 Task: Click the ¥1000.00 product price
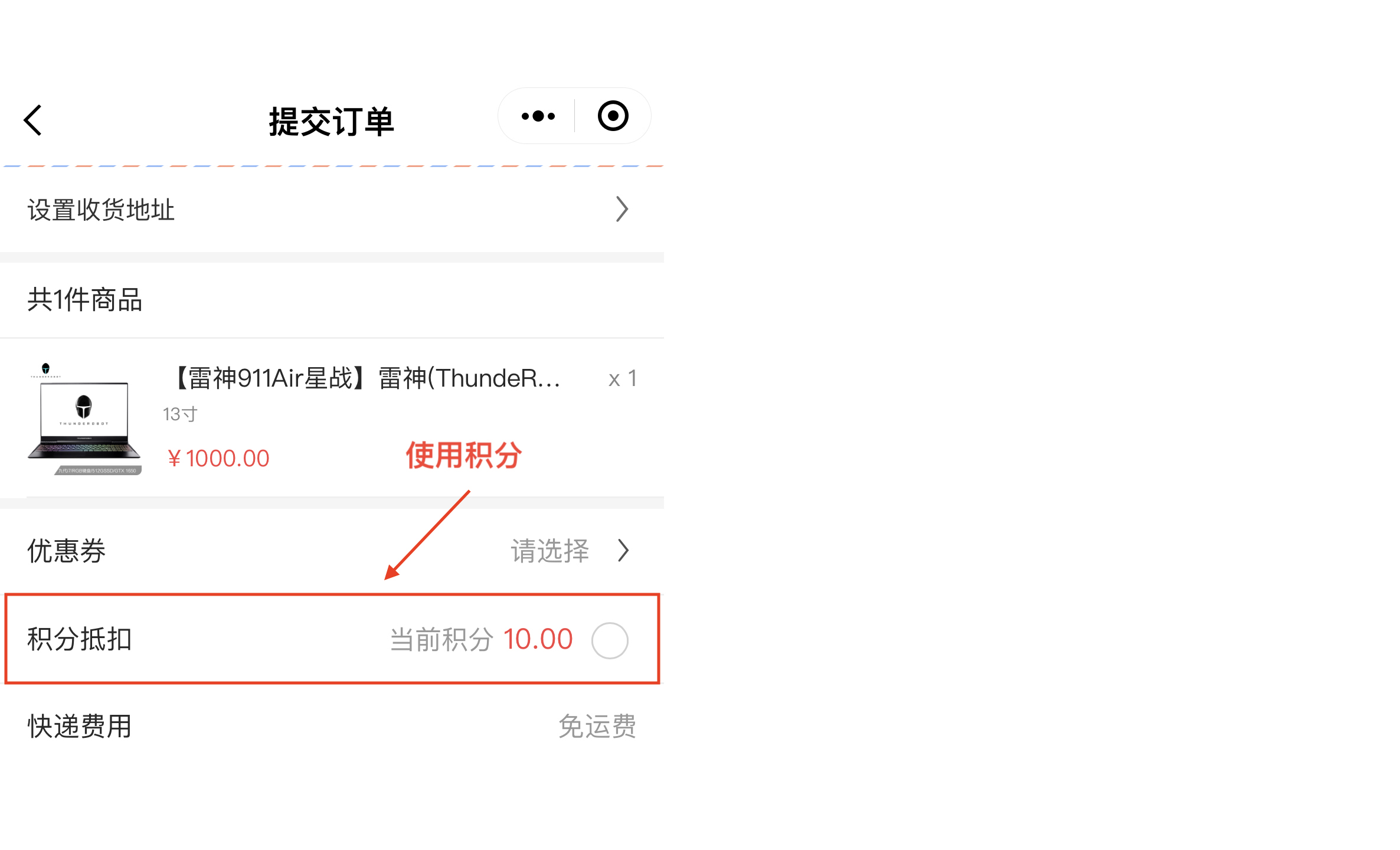pyautogui.click(x=218, y=459)
